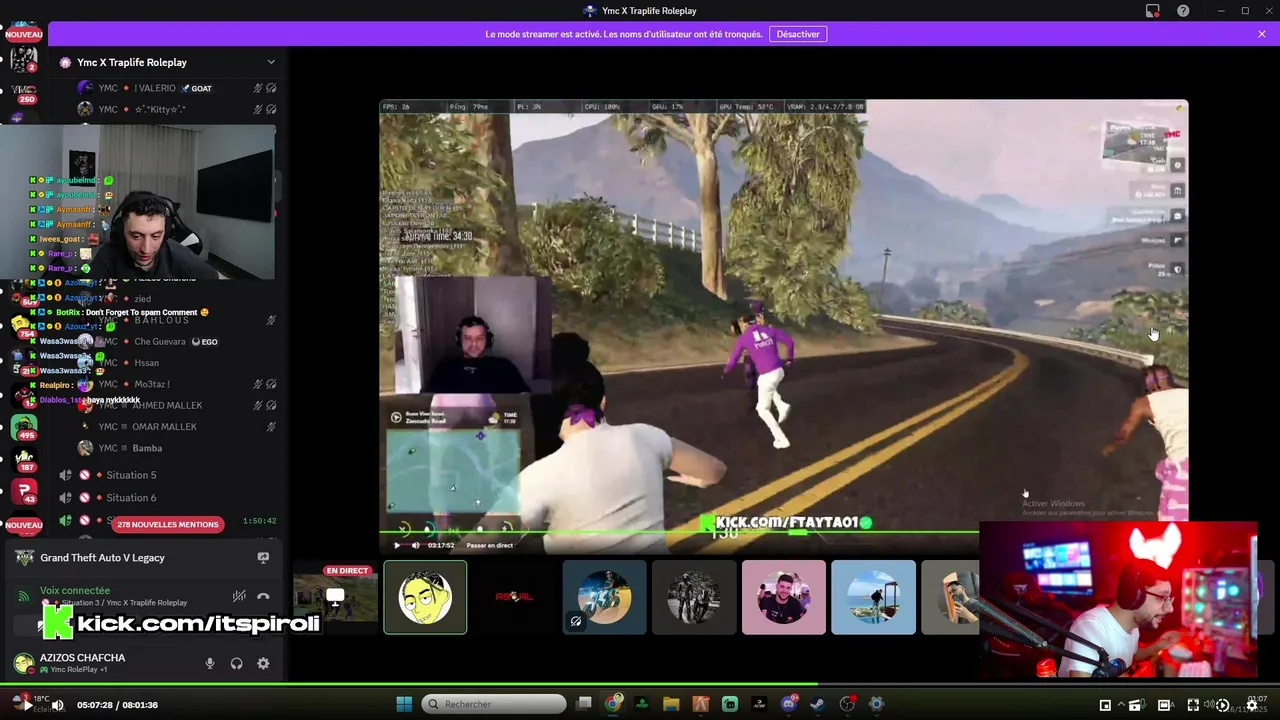Open video player settings gear
Viewport: 1280px width, 720px height.
tap(1252, 705)
